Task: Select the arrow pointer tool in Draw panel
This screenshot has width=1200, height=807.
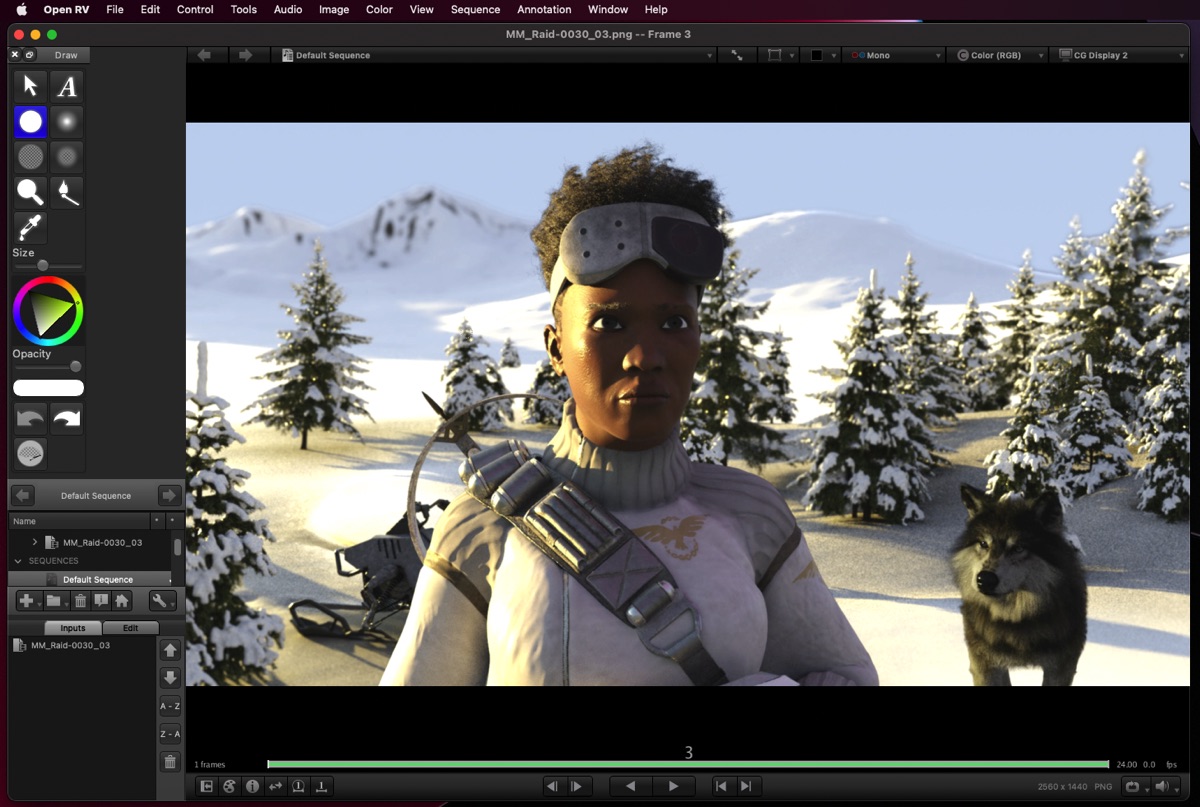Action: coord(31,86)
